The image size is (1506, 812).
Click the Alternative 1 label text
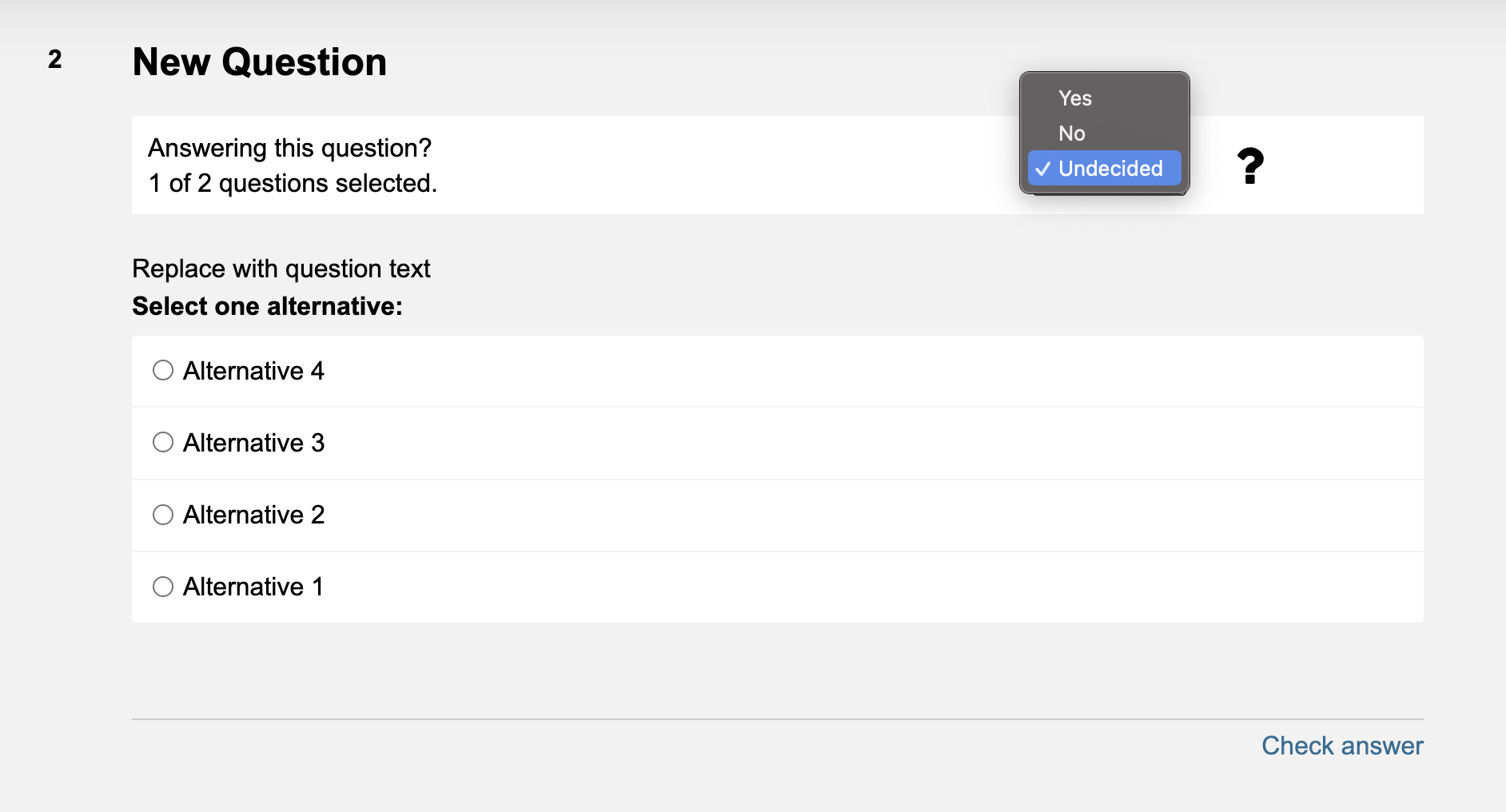click(253, 587)
